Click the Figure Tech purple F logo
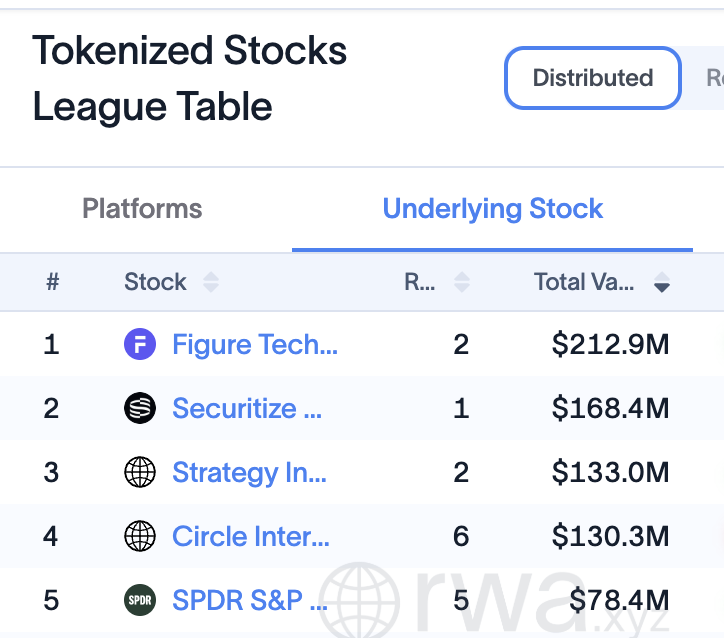This screenshot has height=638, width=724. point(140,344)
